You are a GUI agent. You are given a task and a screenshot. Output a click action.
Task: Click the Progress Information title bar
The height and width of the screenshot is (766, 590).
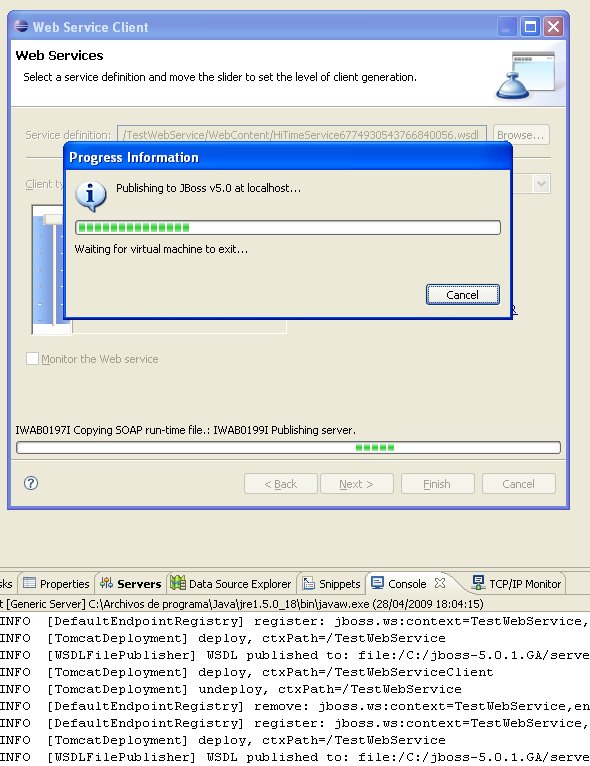[x=288, y=157]
